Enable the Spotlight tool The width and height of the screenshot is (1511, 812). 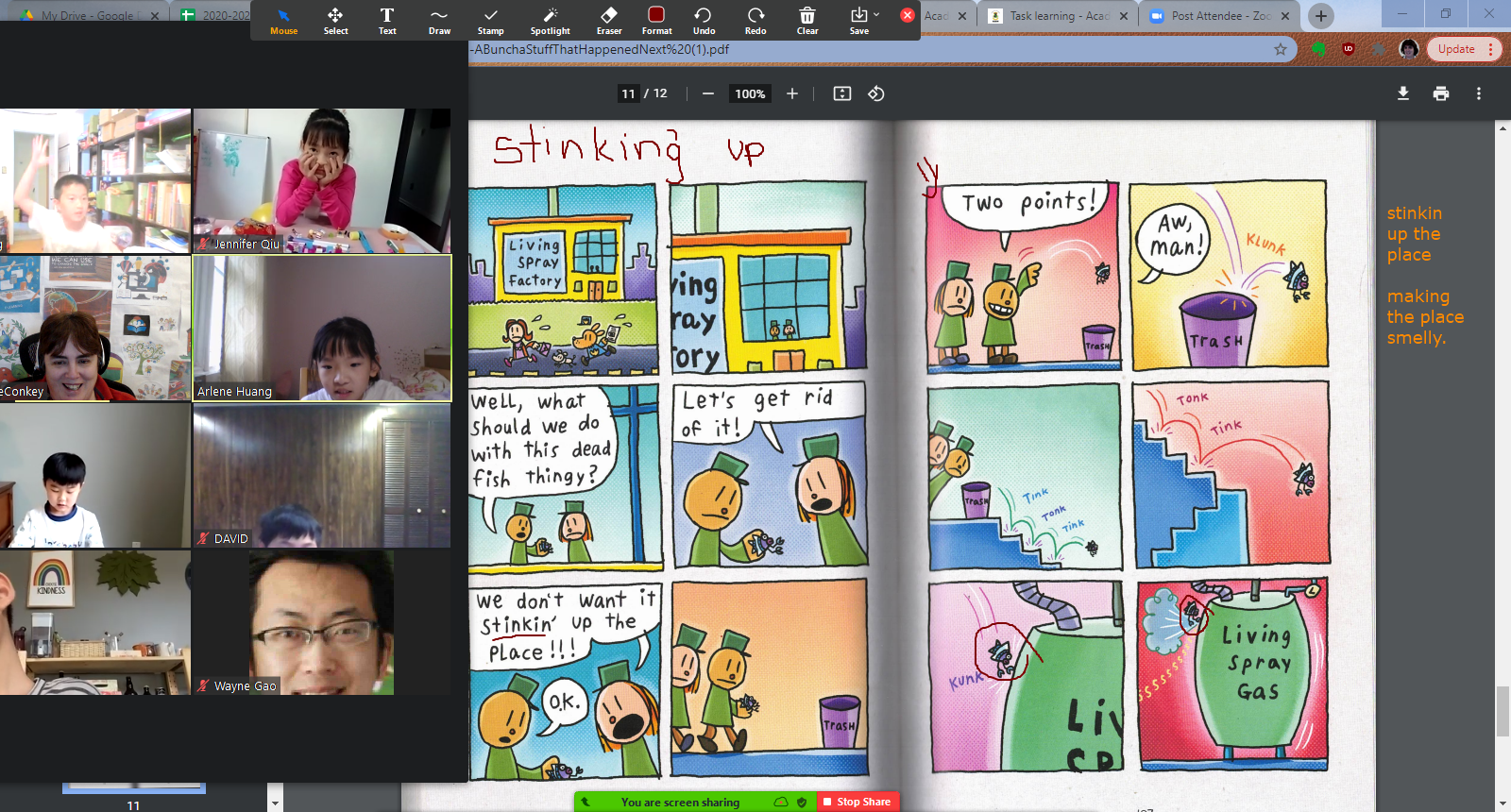tap(551, 21)
